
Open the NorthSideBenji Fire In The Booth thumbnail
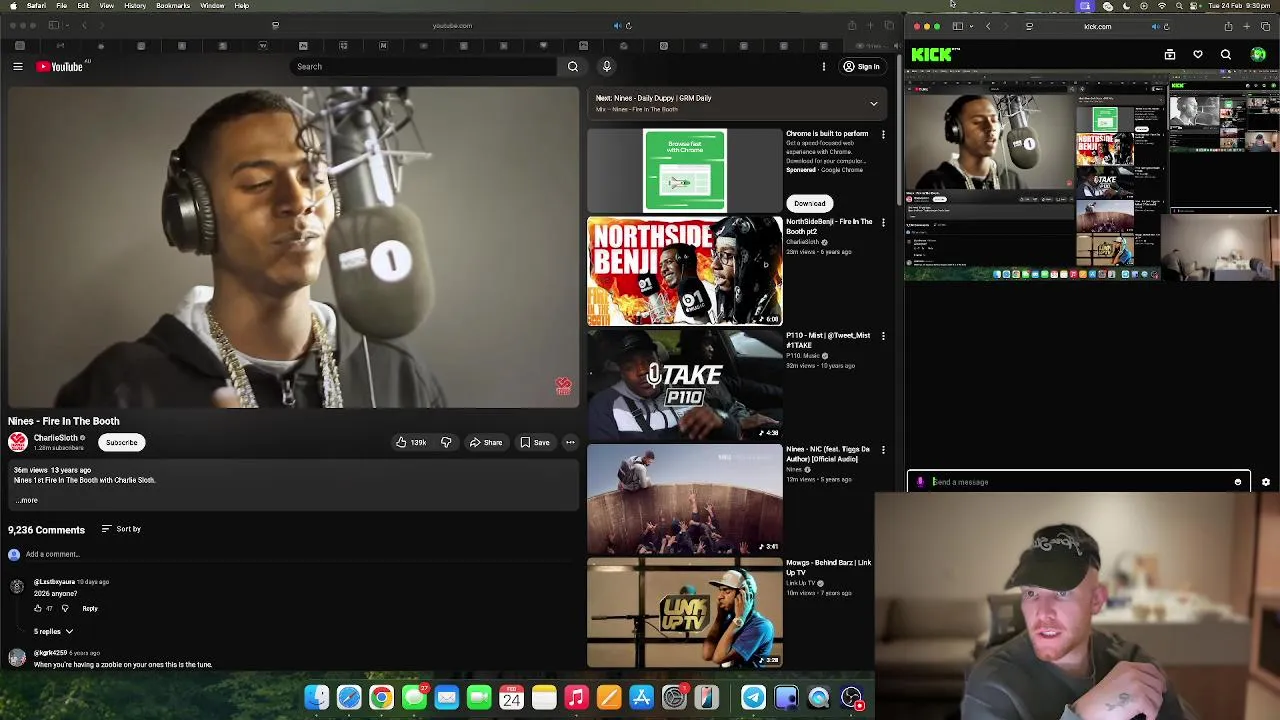pos(685,271)
